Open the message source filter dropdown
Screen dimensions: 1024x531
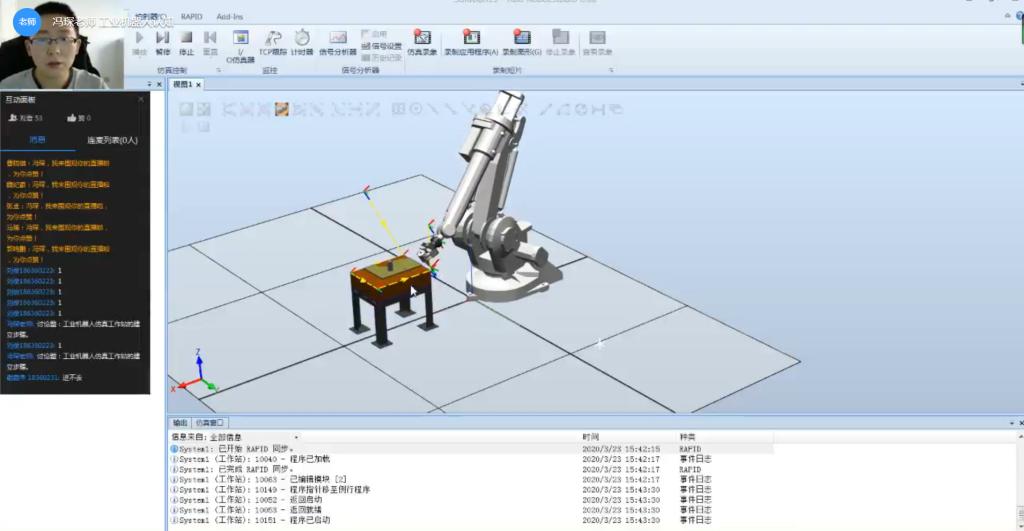pos(296,437)
